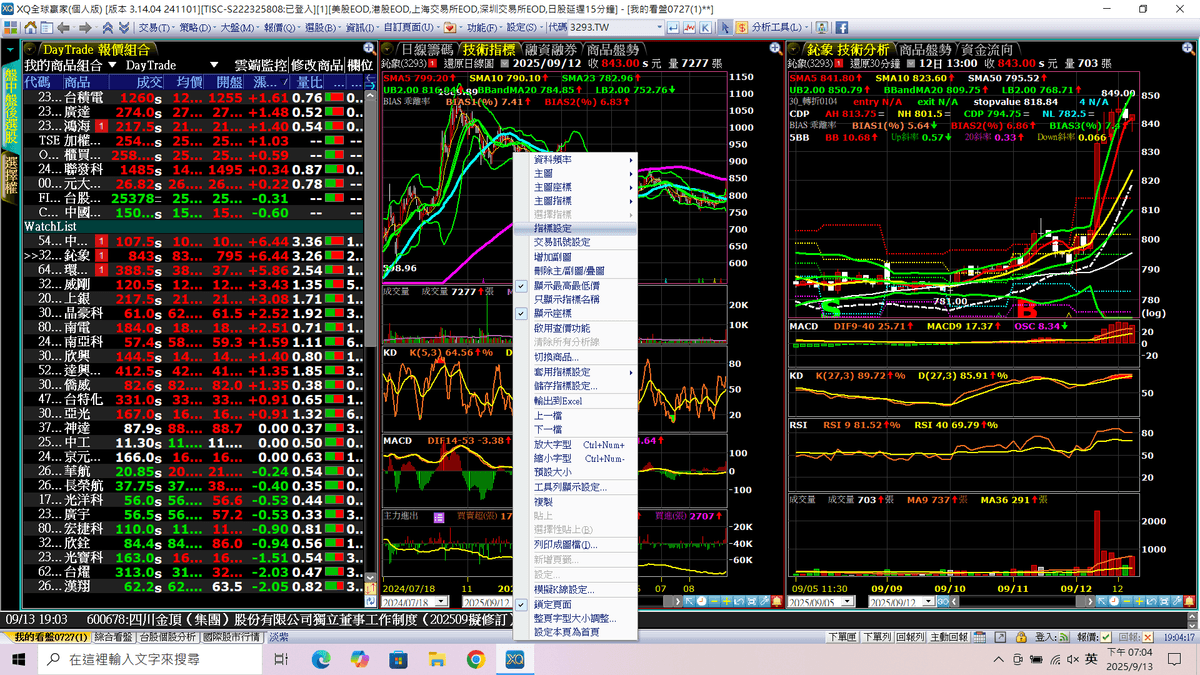The width and height of the screenshot is (1200, 675).
Task: Click middle chart horizontal time scrollbar
Action: click(660, 601)
